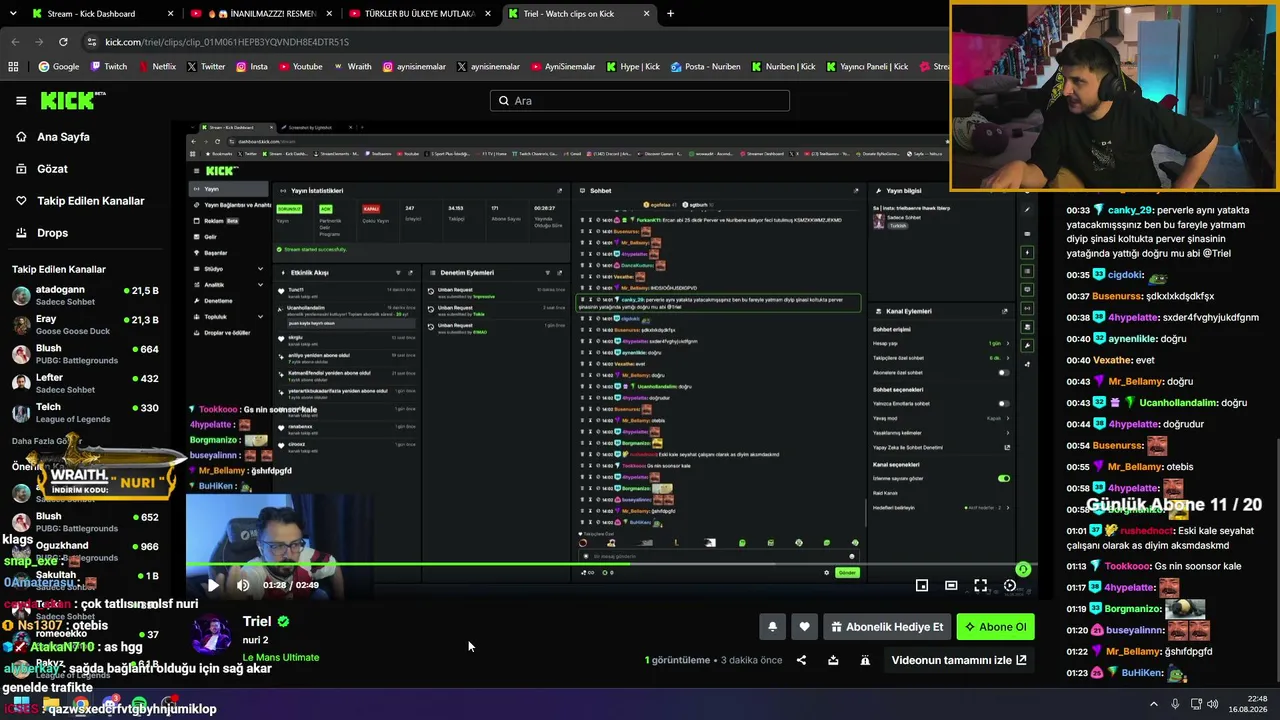Open the Chrome tab search dropdown
Viewport: 1280px width, 720px height.
[x=15, y=14]
